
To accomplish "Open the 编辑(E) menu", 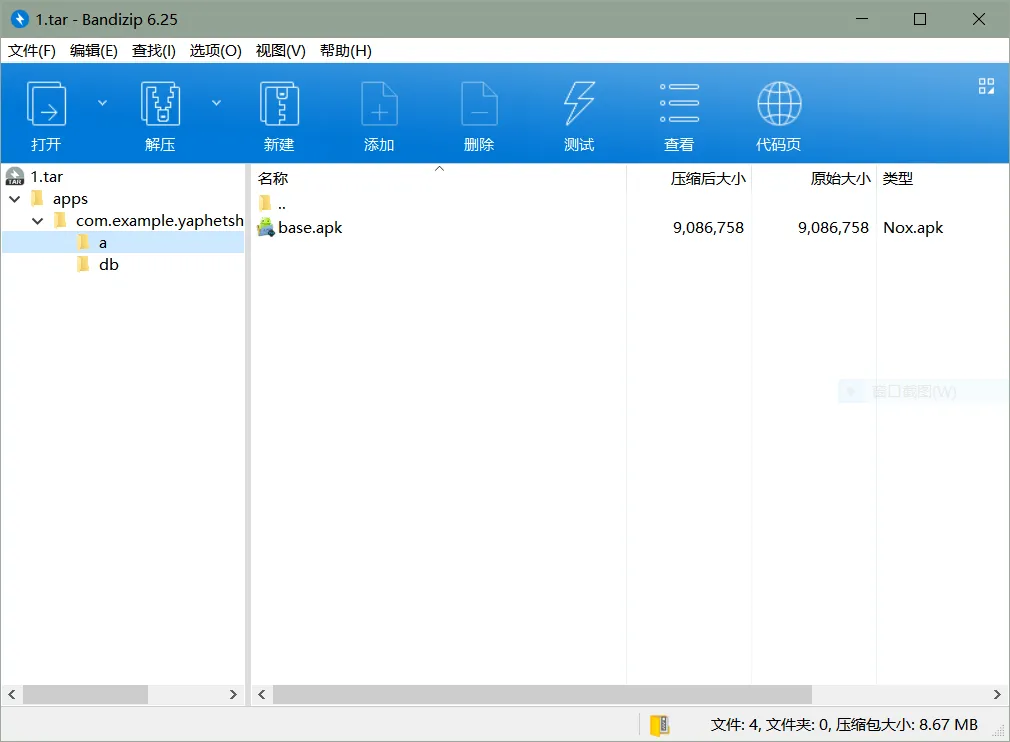I will tap(93, 51).
